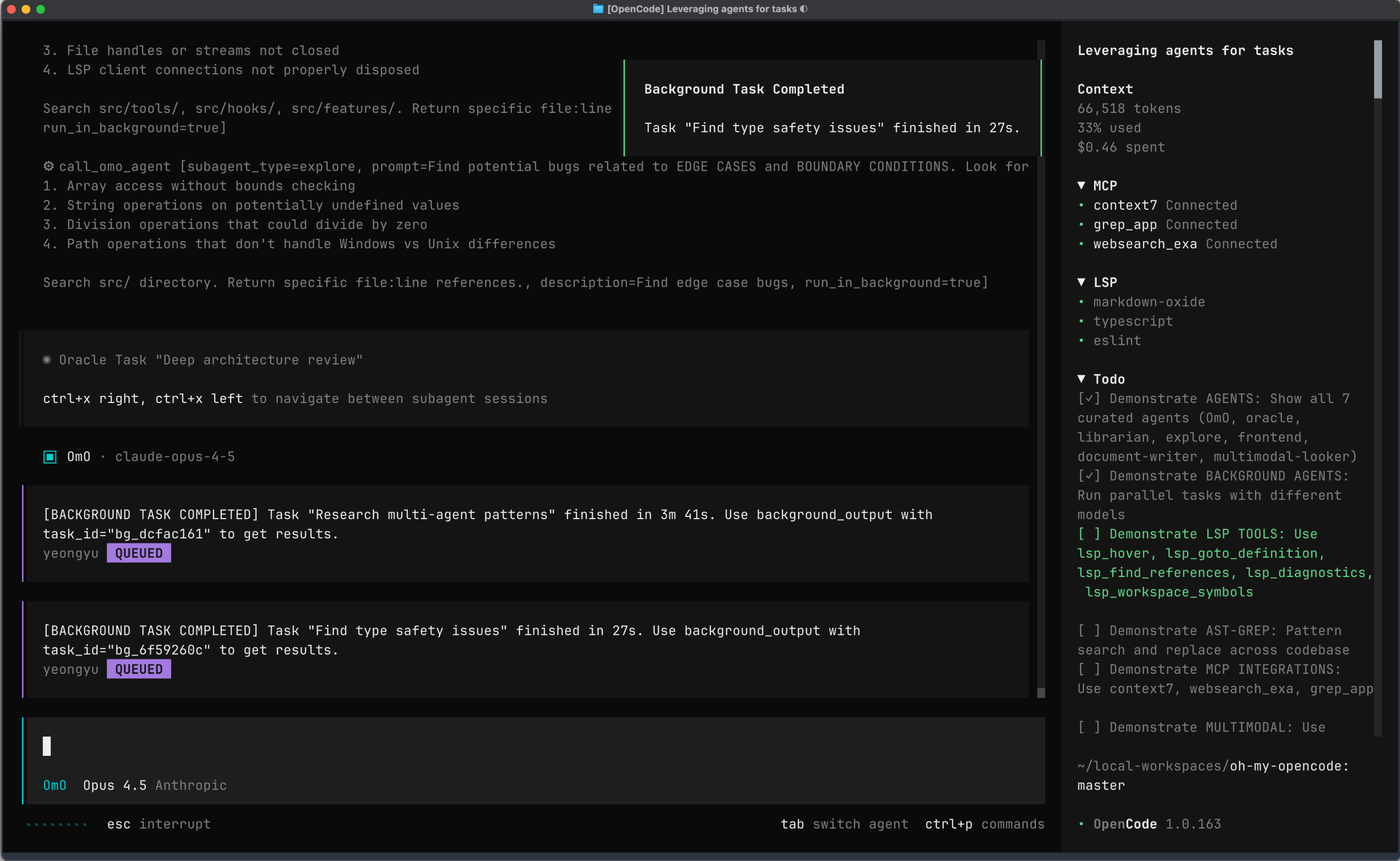Image resolution: width=1400 pixels, height=861 pixels.
Task: Click the gear icon beside call_omo_agent
Action: click(49, 166)
